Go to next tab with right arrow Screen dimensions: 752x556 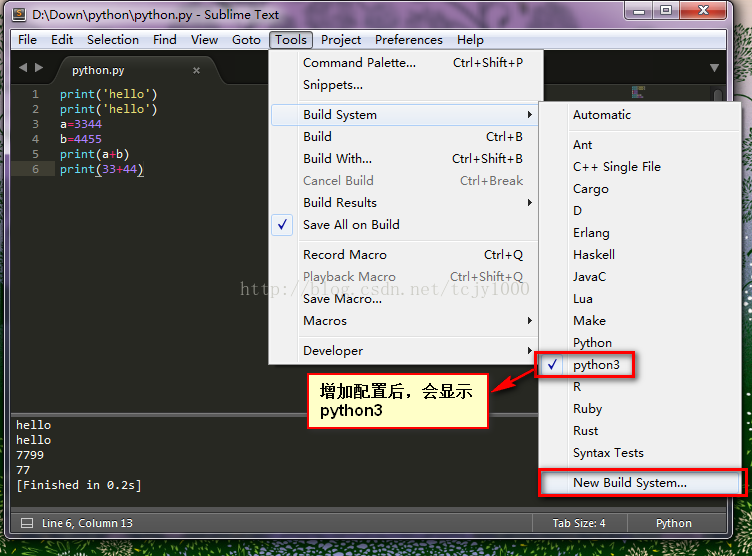coord(39,68)
